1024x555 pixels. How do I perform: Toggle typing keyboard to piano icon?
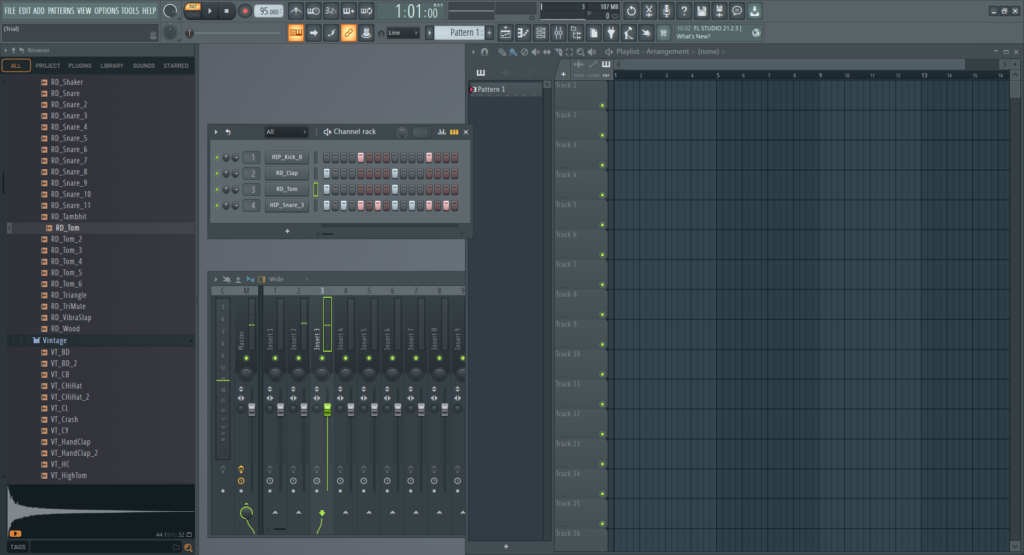pos(296,33)
